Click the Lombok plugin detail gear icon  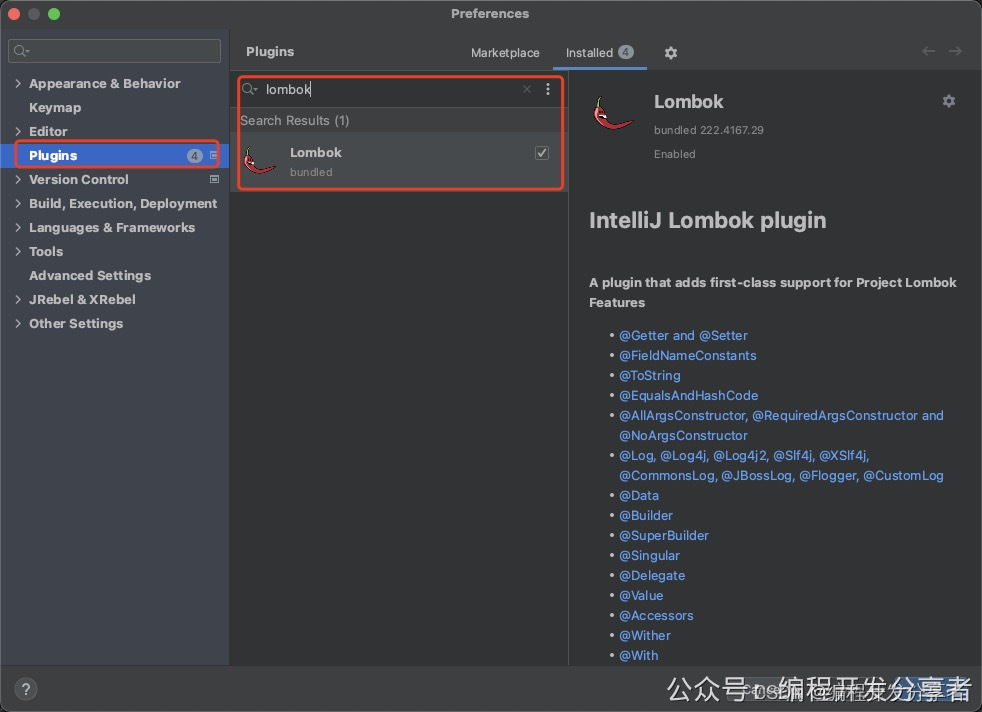[949, 101]
